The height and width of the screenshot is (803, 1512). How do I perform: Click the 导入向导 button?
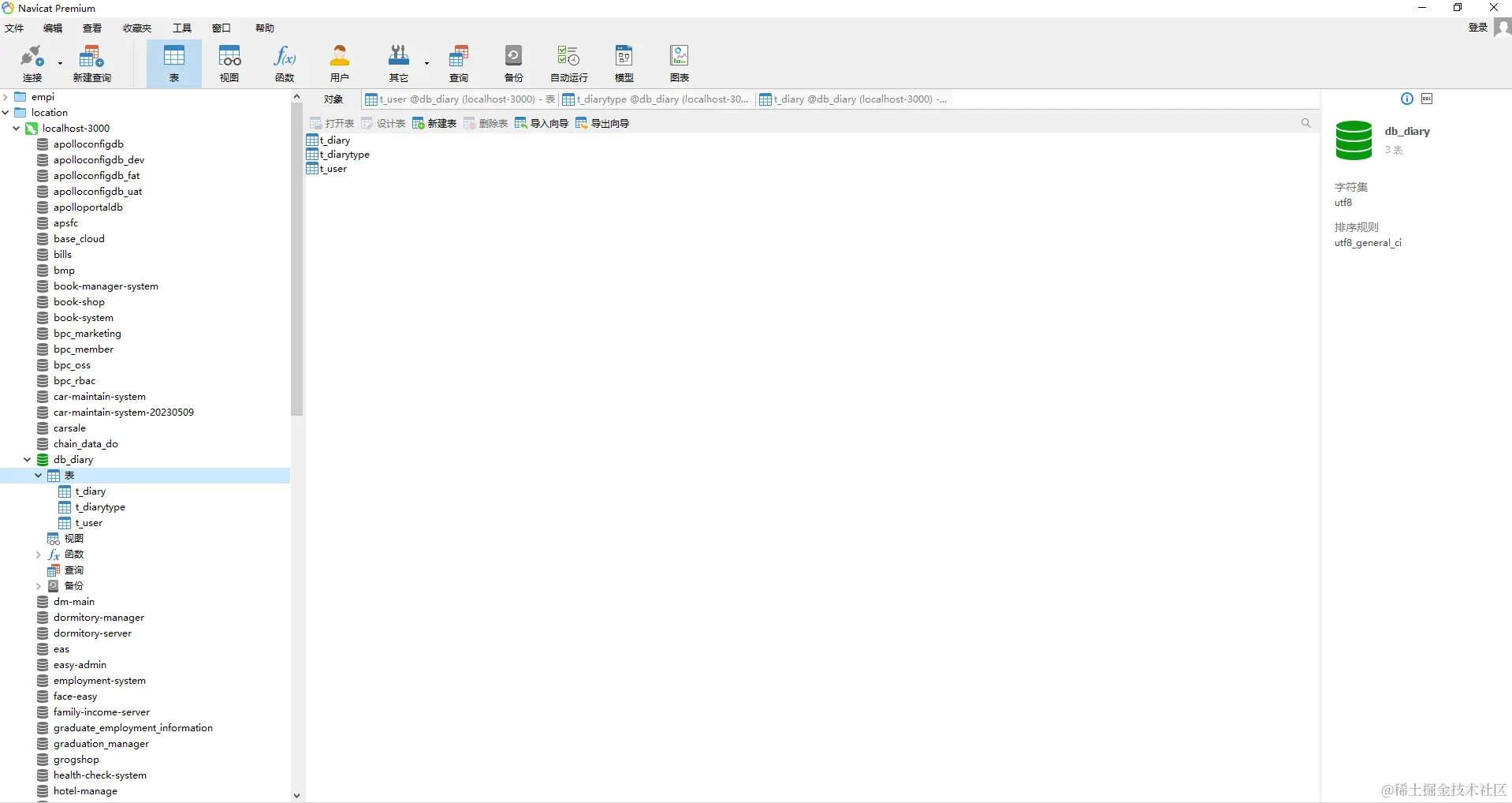pyautogui.click(x=542, y=123)
